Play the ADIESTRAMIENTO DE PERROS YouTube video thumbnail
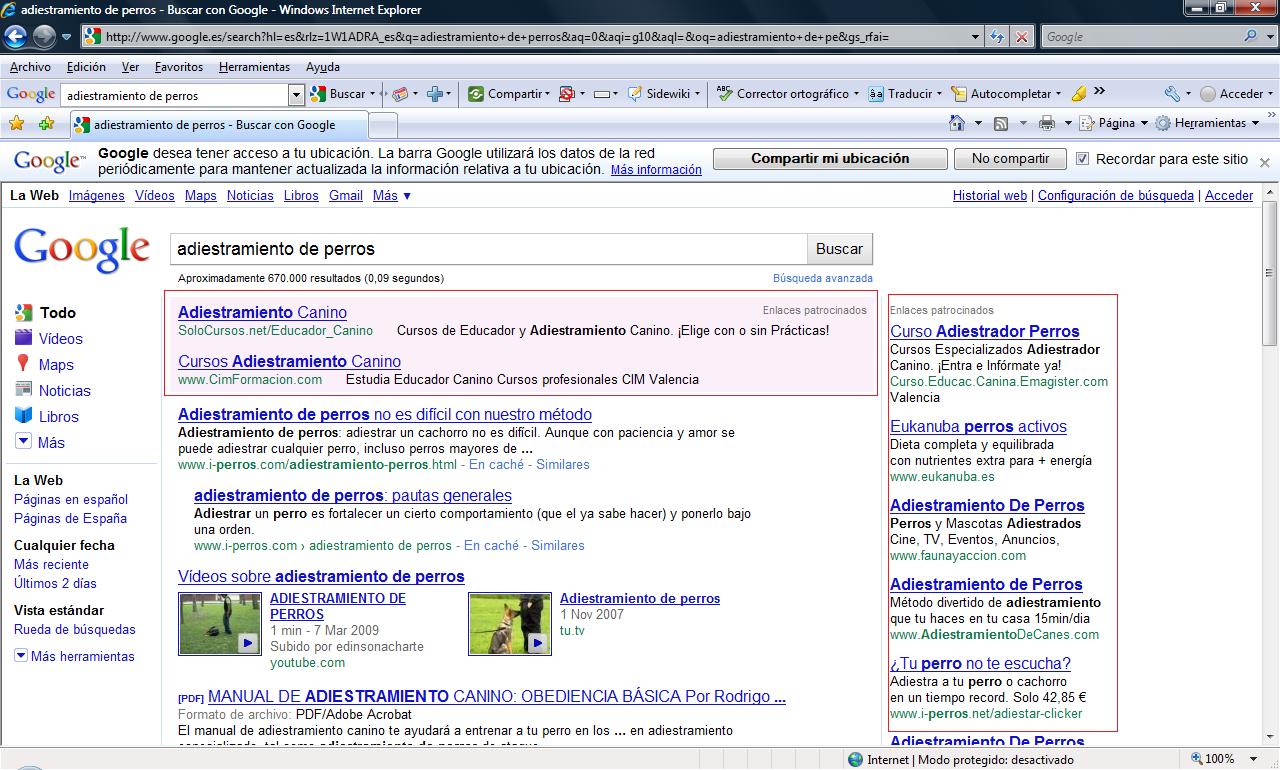Screen dimensions: 1280x770 click(220, 624)
